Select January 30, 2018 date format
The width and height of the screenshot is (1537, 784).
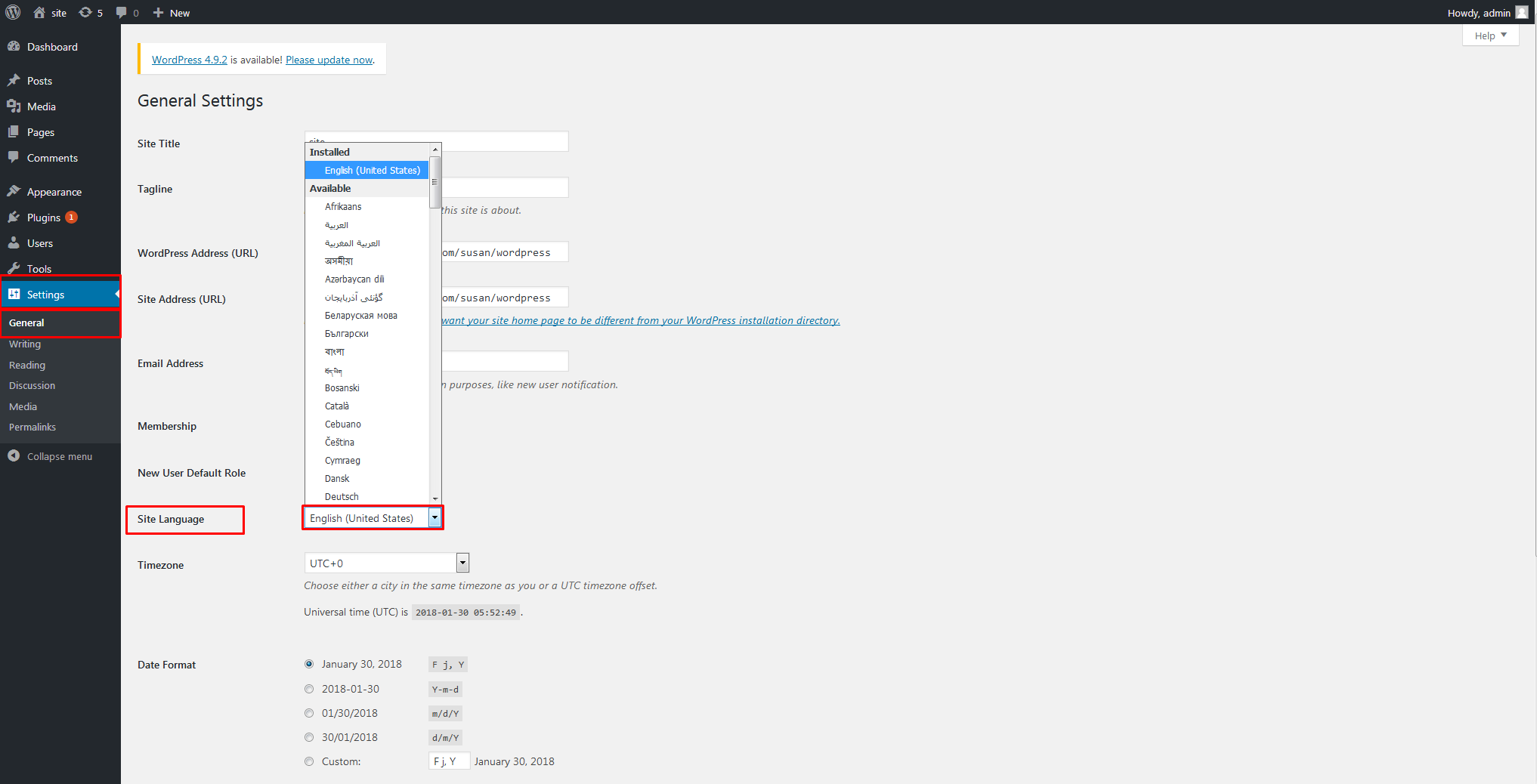point(309,664)
